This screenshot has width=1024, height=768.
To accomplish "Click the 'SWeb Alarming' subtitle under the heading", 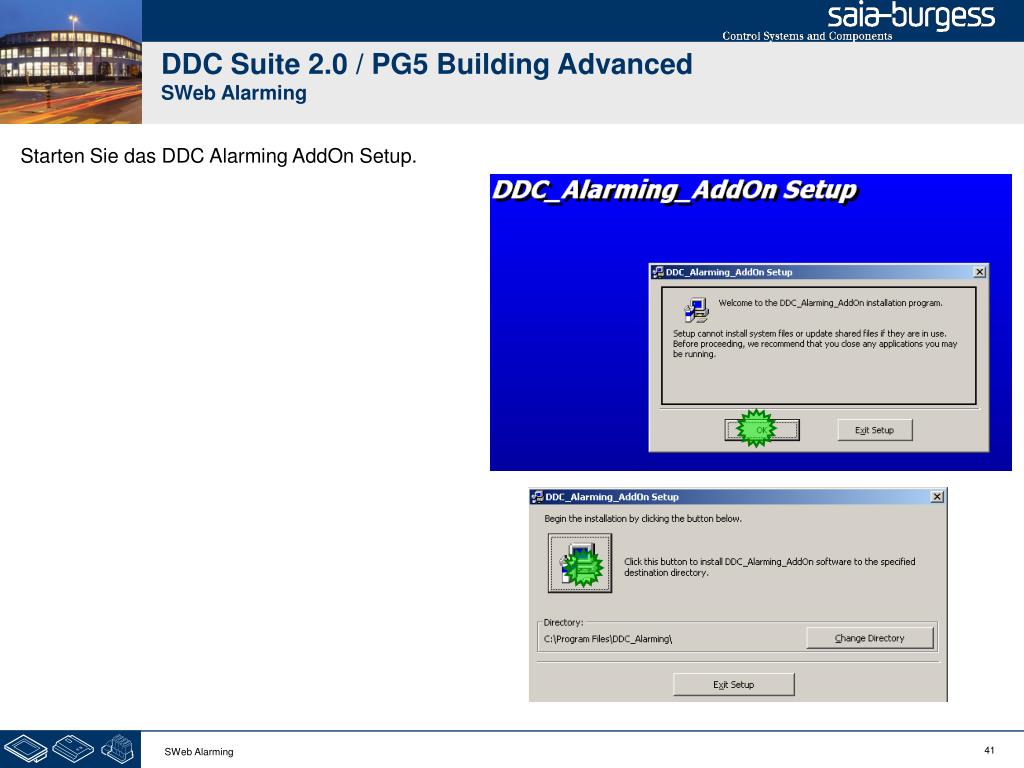I will [234, 93].
